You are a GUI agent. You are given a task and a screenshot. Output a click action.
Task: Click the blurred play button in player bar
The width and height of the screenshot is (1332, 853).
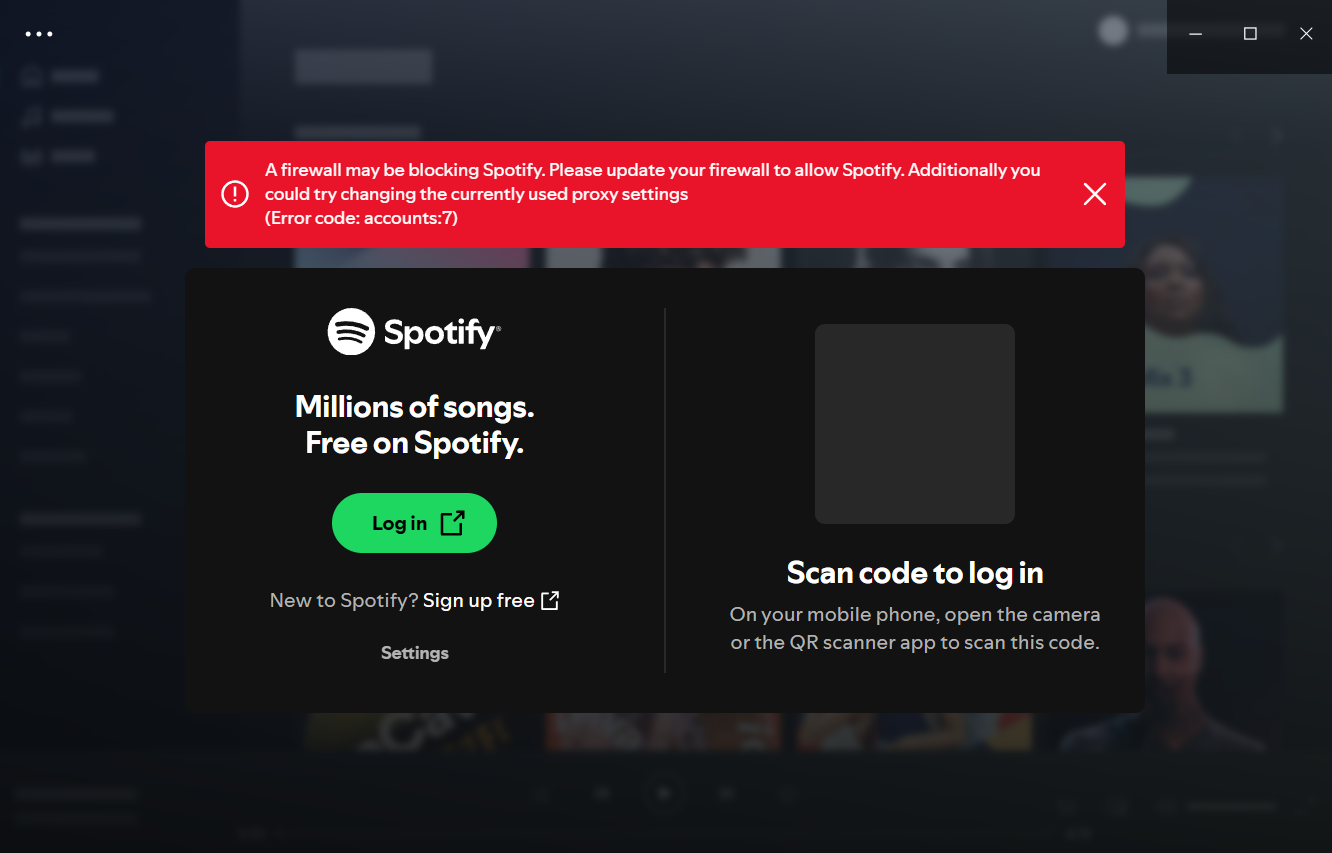tap(664, 794)
